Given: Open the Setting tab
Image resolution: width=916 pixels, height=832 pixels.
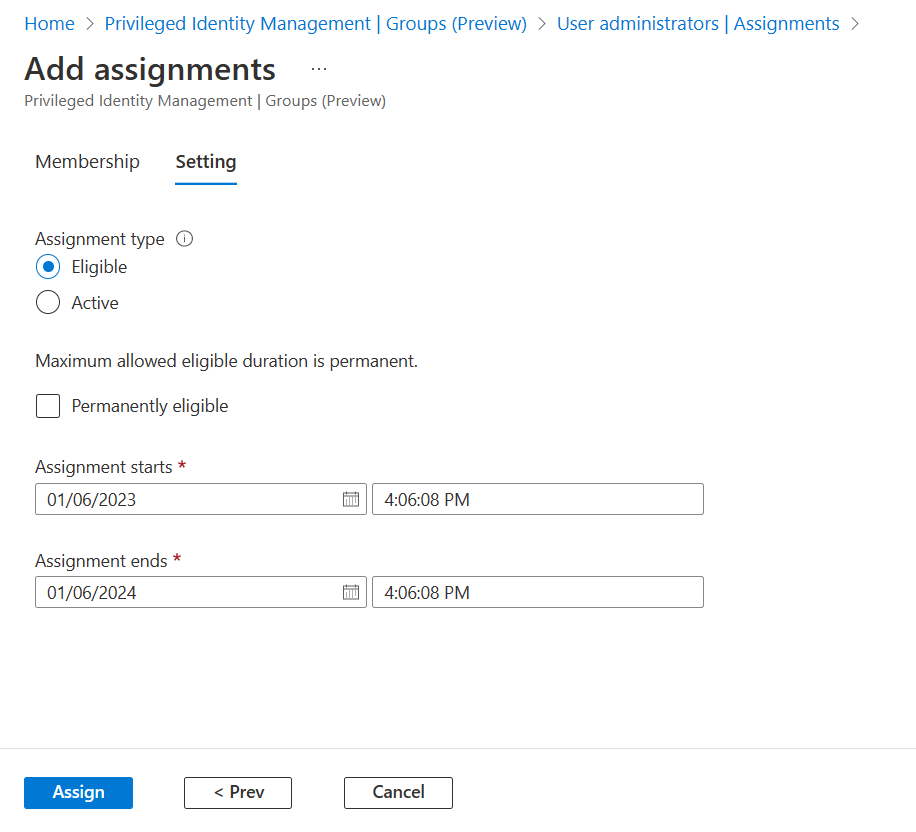Looking at the screenshot, I should [206, 162].
